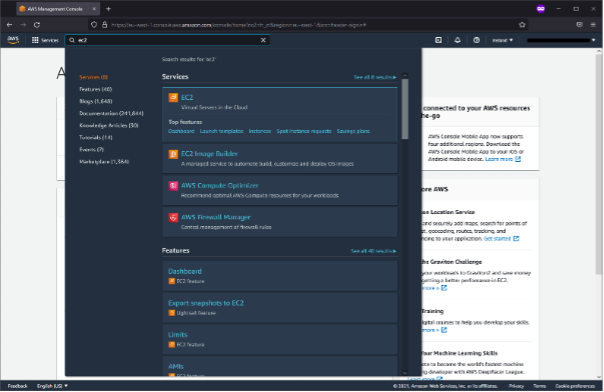Viewport: 604px width, 392px height.
Task: Open the Dashboard EC2 feature
Action: (185, 271)
